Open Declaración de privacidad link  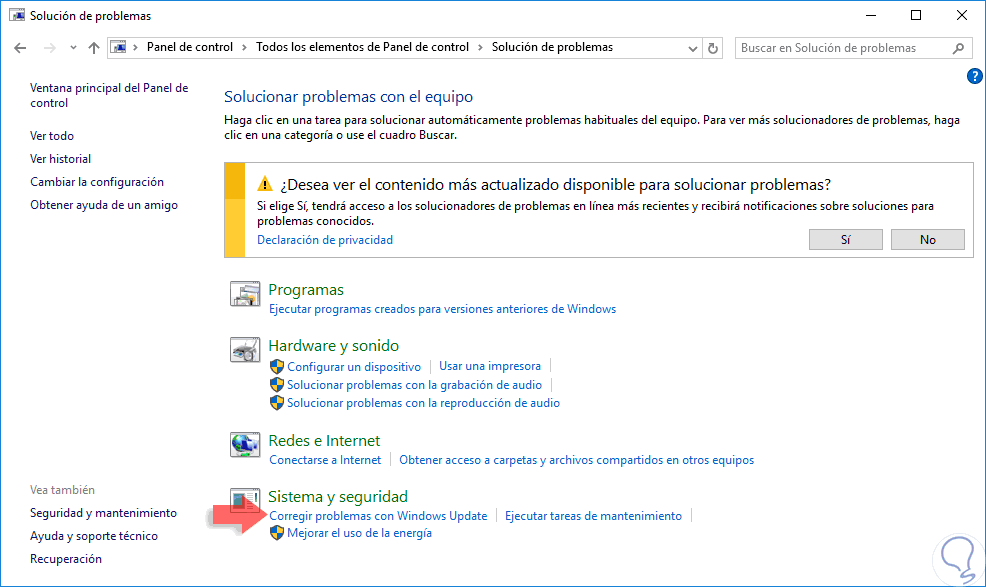pyautogui.click(x=324, y=240)
